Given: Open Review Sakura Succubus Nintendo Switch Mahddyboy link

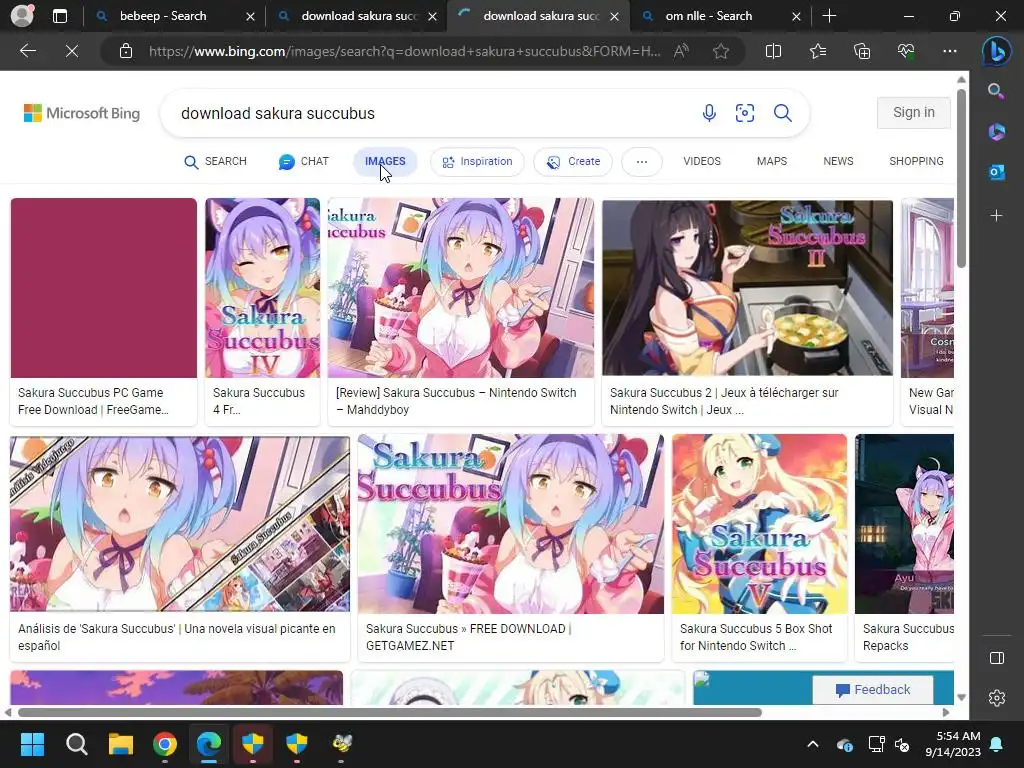Looking at the screenshot, I should pos(456,401).
